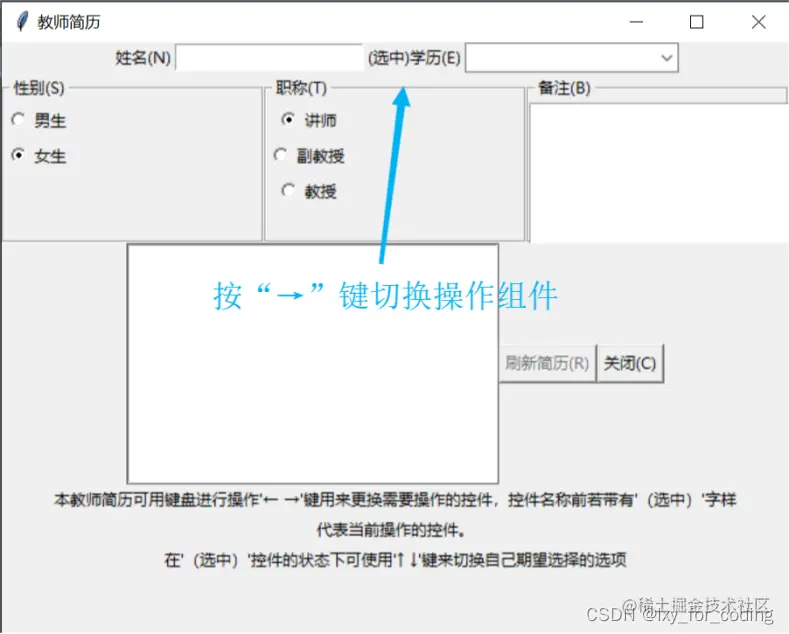Click the feather app icon in title bar
This screenshot has height=634, width=789.
[x=22, y=22]
